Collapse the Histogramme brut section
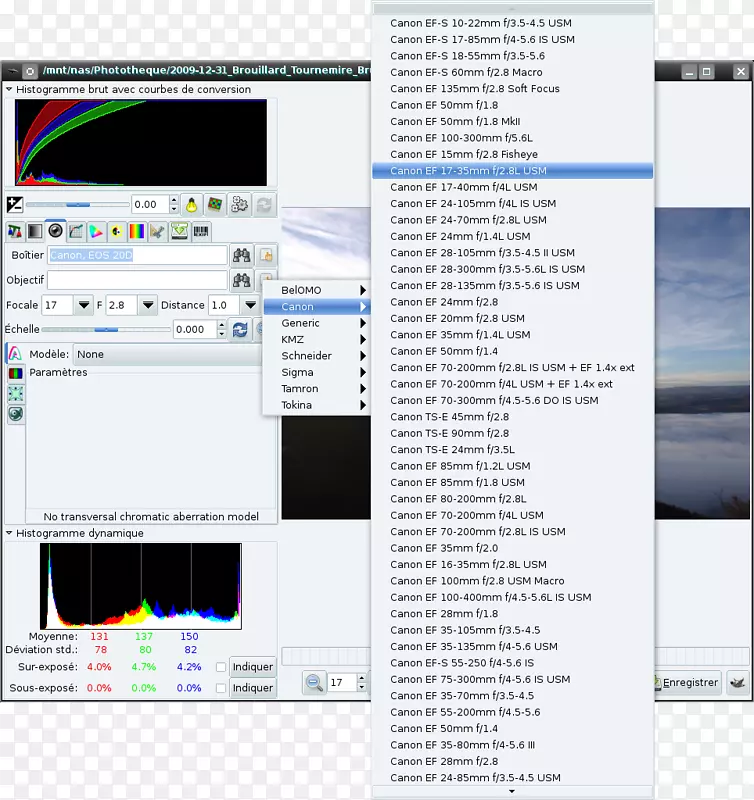This screenshot has width=754, height=800. [9, 89]
